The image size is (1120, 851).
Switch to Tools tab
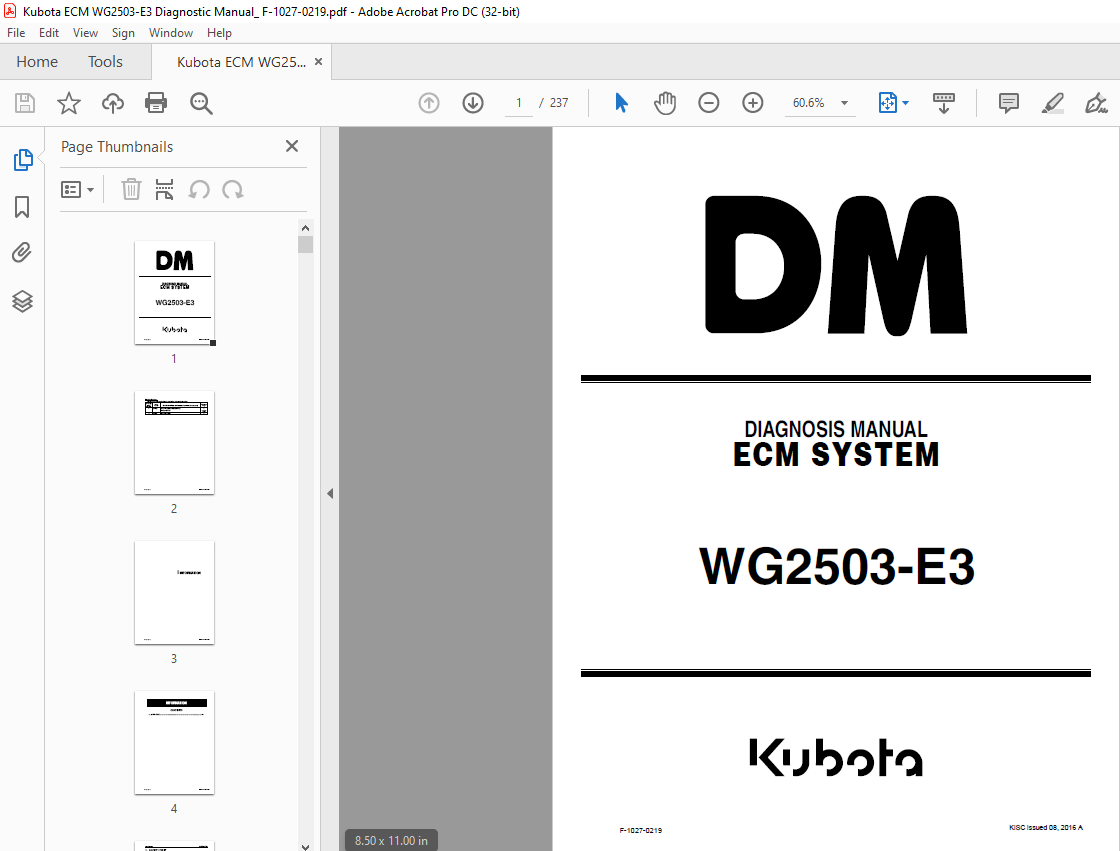(105, 62)
